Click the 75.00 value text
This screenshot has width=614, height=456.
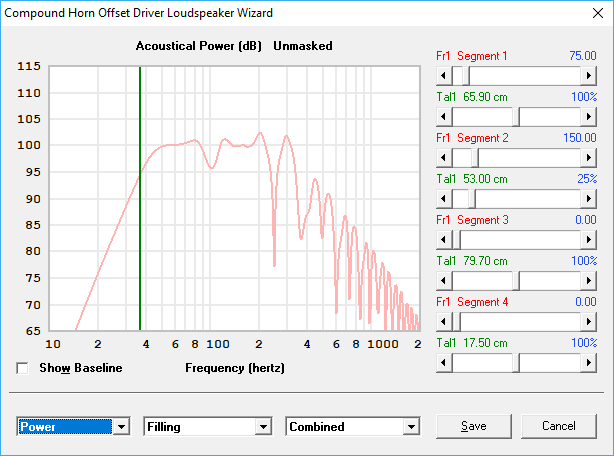[583, 56]
